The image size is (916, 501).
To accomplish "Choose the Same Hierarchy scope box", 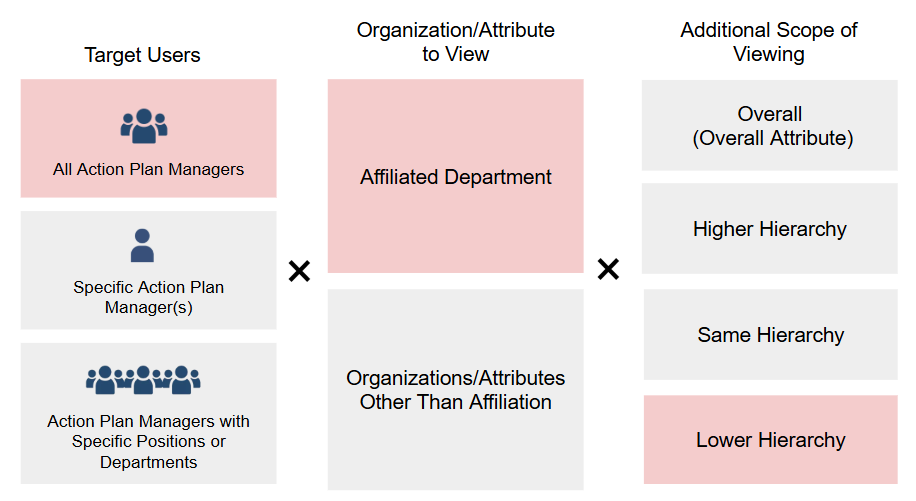I will [771, 335].
